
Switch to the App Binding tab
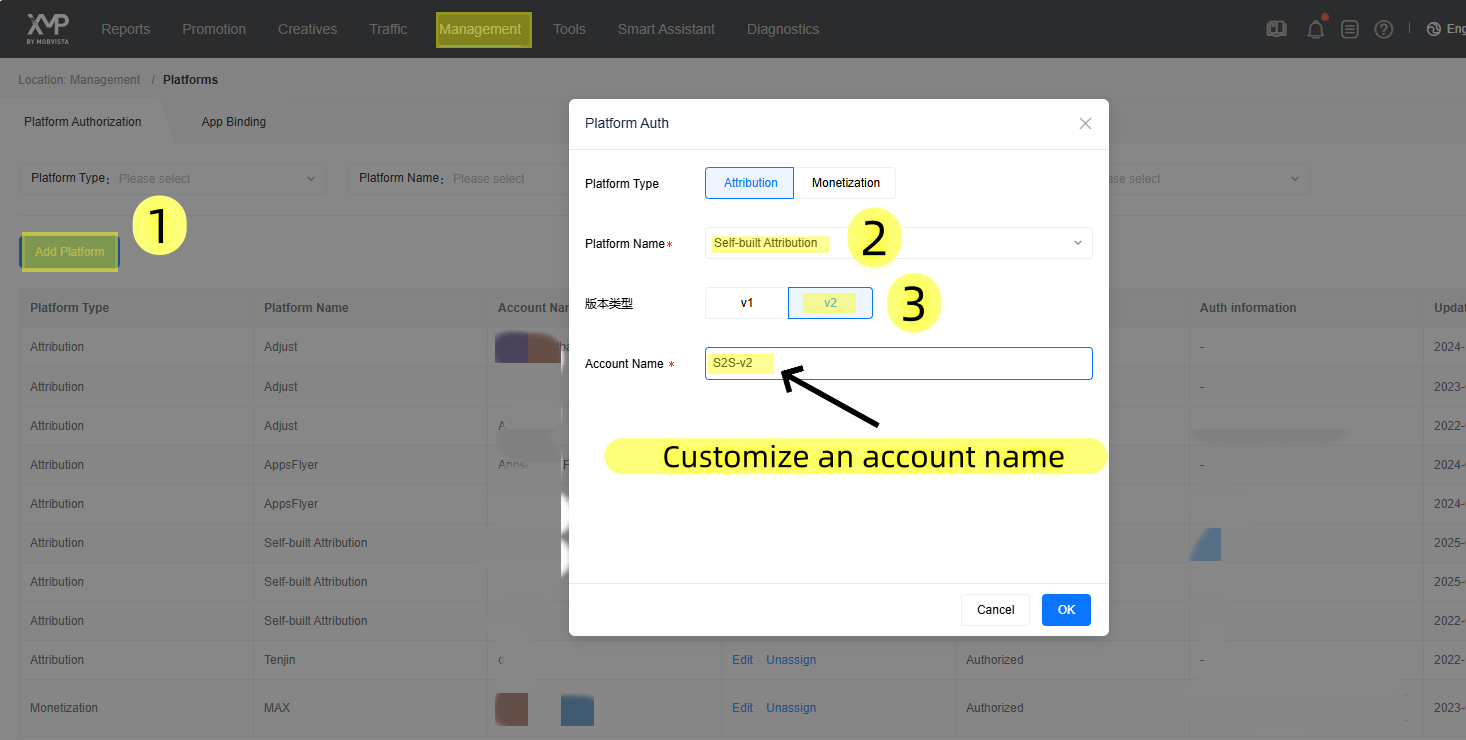[x=233, y=121]
